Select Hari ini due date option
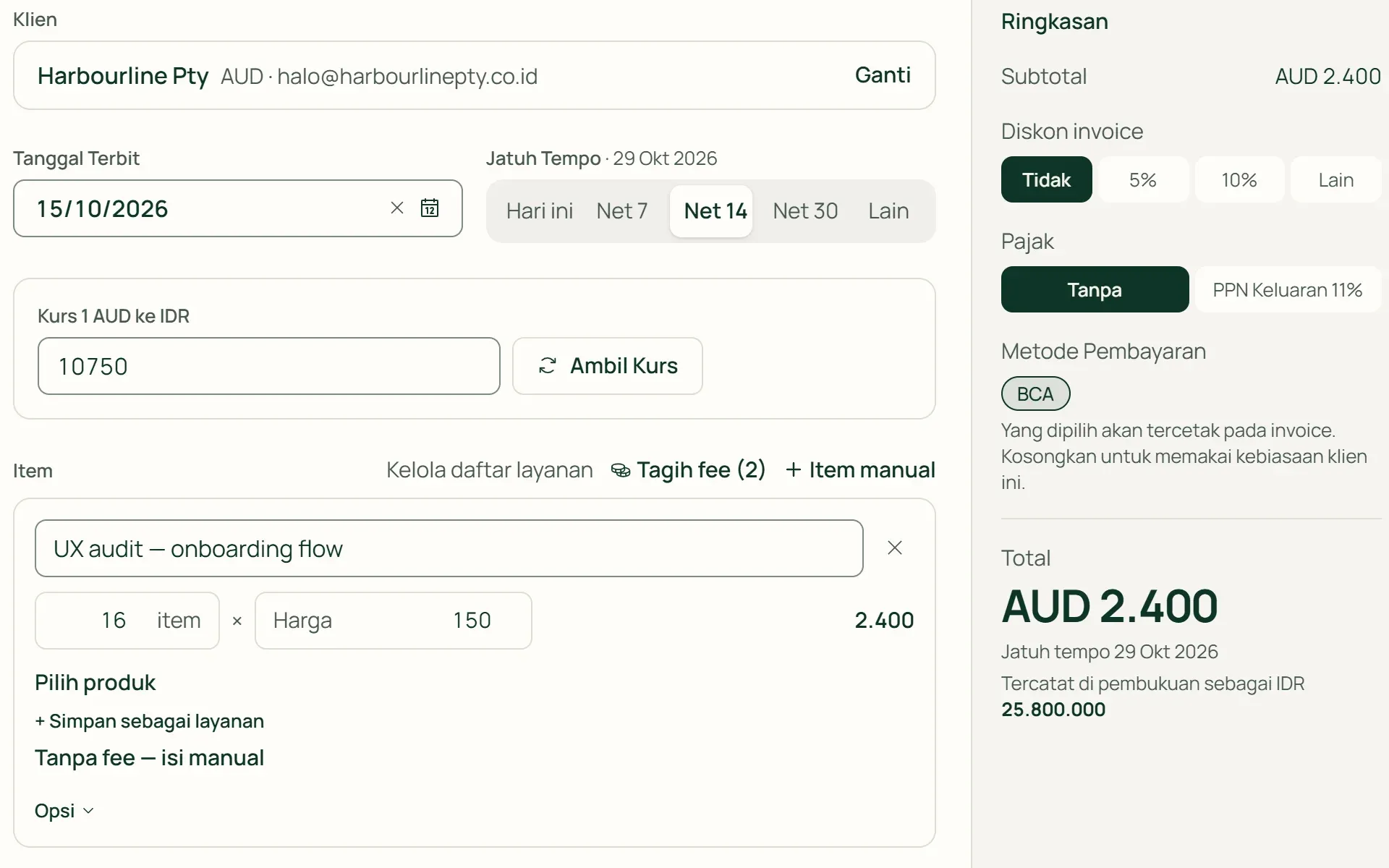 [540, 211]
